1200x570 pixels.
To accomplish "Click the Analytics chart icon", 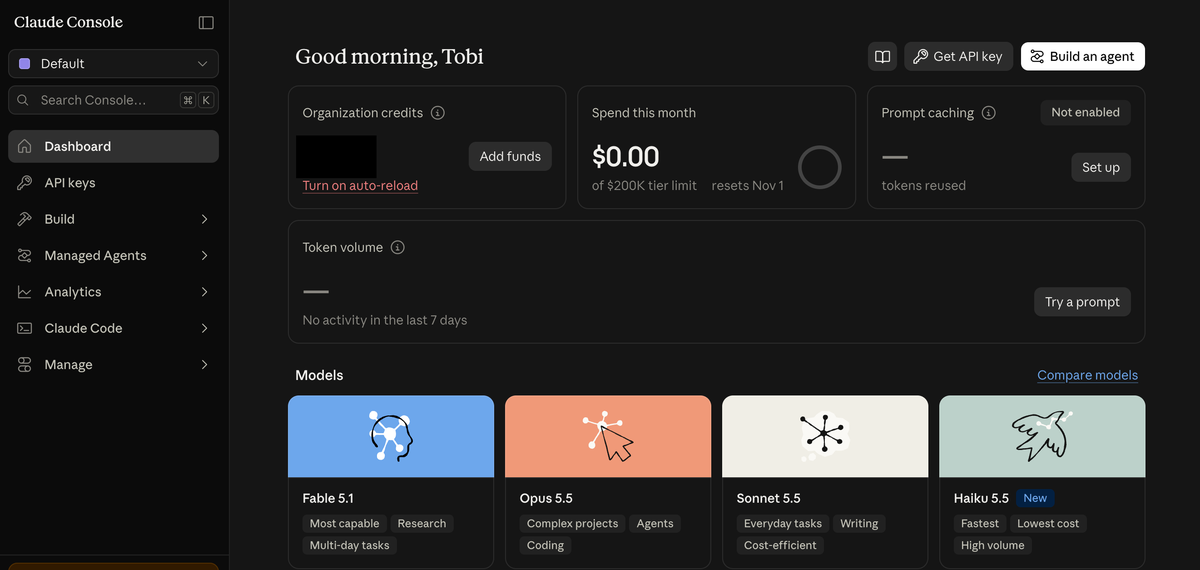I will click(25, 292).
